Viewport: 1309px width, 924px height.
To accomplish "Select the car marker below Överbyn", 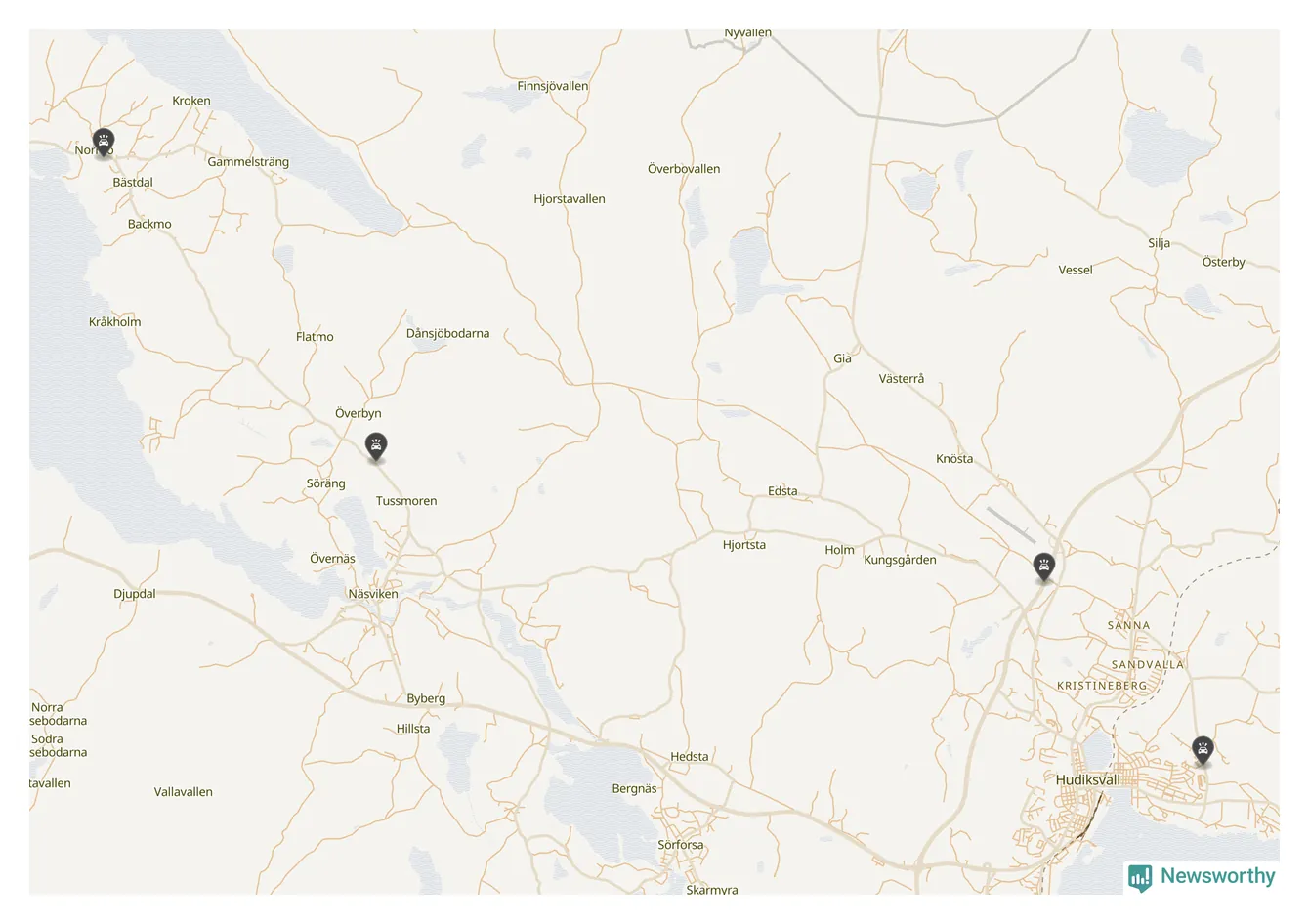I will click(376, 446).
